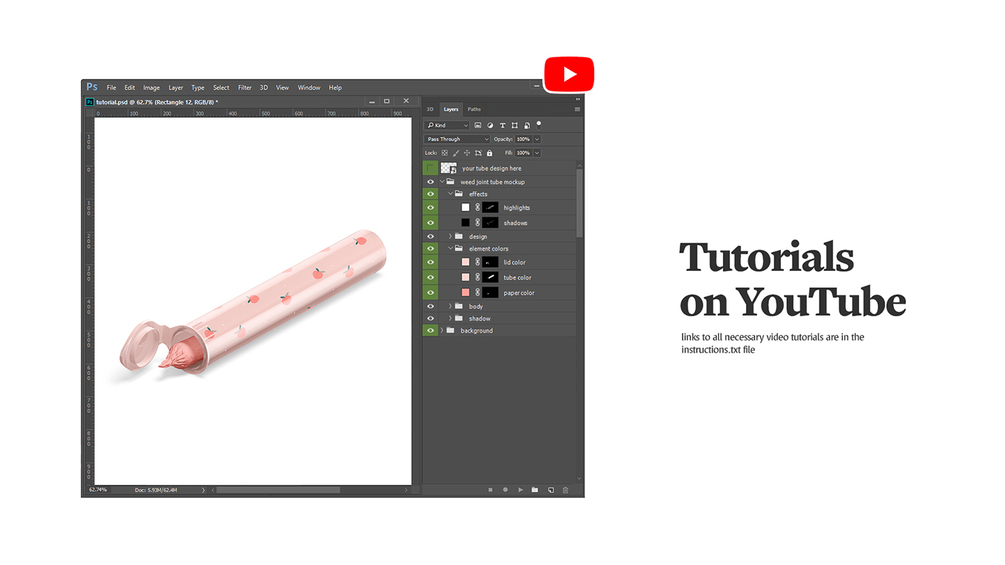Click the paper color swatch thumbnail

[x=465, y=293]
